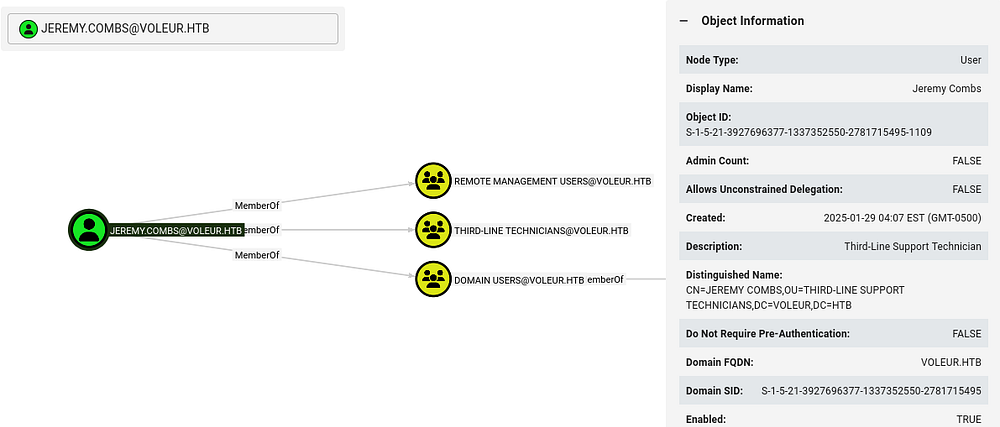Click the THIRD-LINE TECHNICIANS@VOLEUR.HTB text label
Image resolution: width=1000 pixels, height=427 pixels.
click(541, 230)
